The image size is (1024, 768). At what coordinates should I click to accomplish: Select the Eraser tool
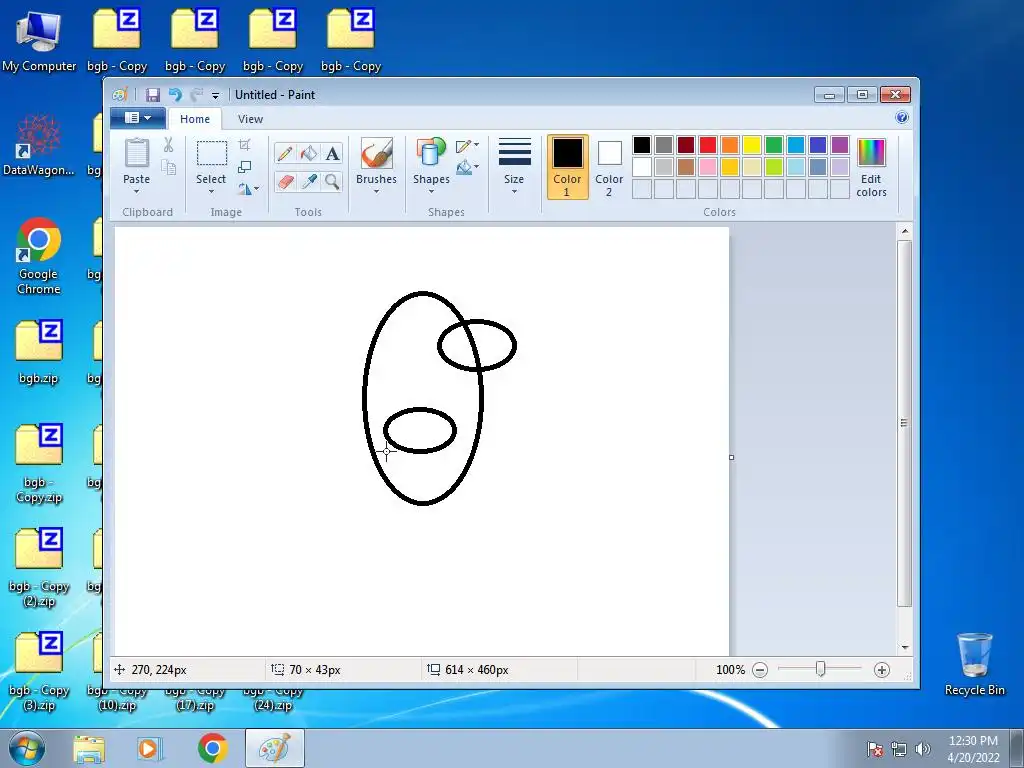pos(285,181)
